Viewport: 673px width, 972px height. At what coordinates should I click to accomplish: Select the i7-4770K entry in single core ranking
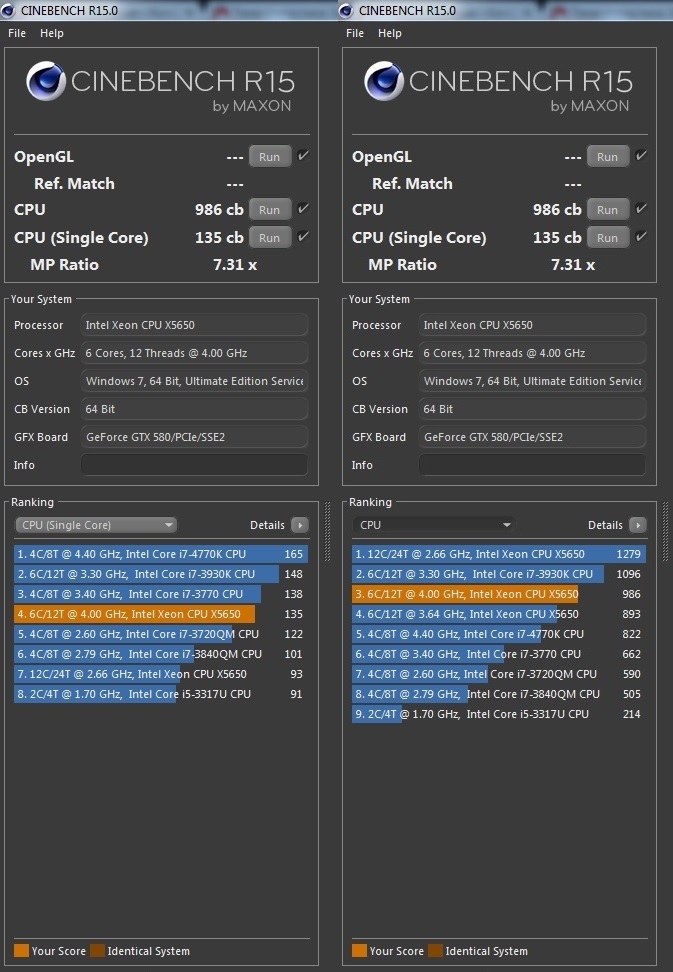click(x=160, y=554)
